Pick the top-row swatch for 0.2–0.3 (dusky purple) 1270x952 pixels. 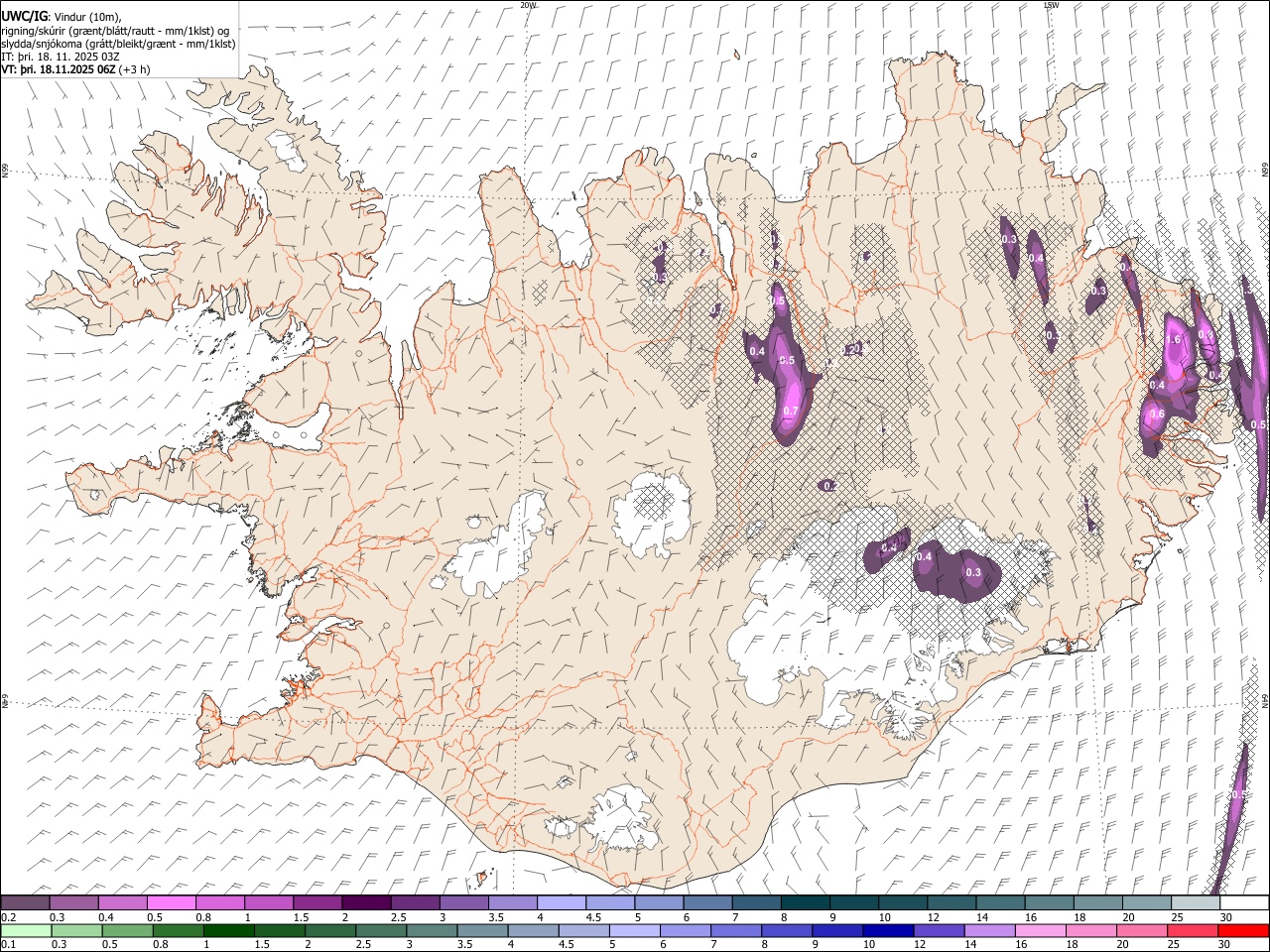(x=25, y=903)
